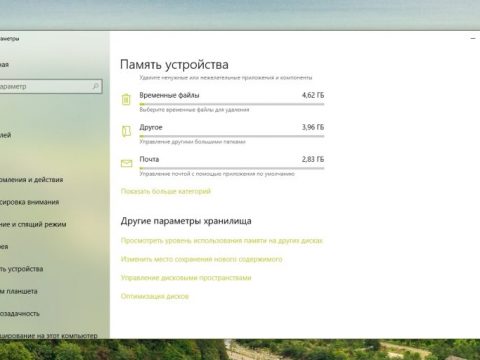Click the Почта usage bar
The image size is (480, 360).
coord(232,168)
